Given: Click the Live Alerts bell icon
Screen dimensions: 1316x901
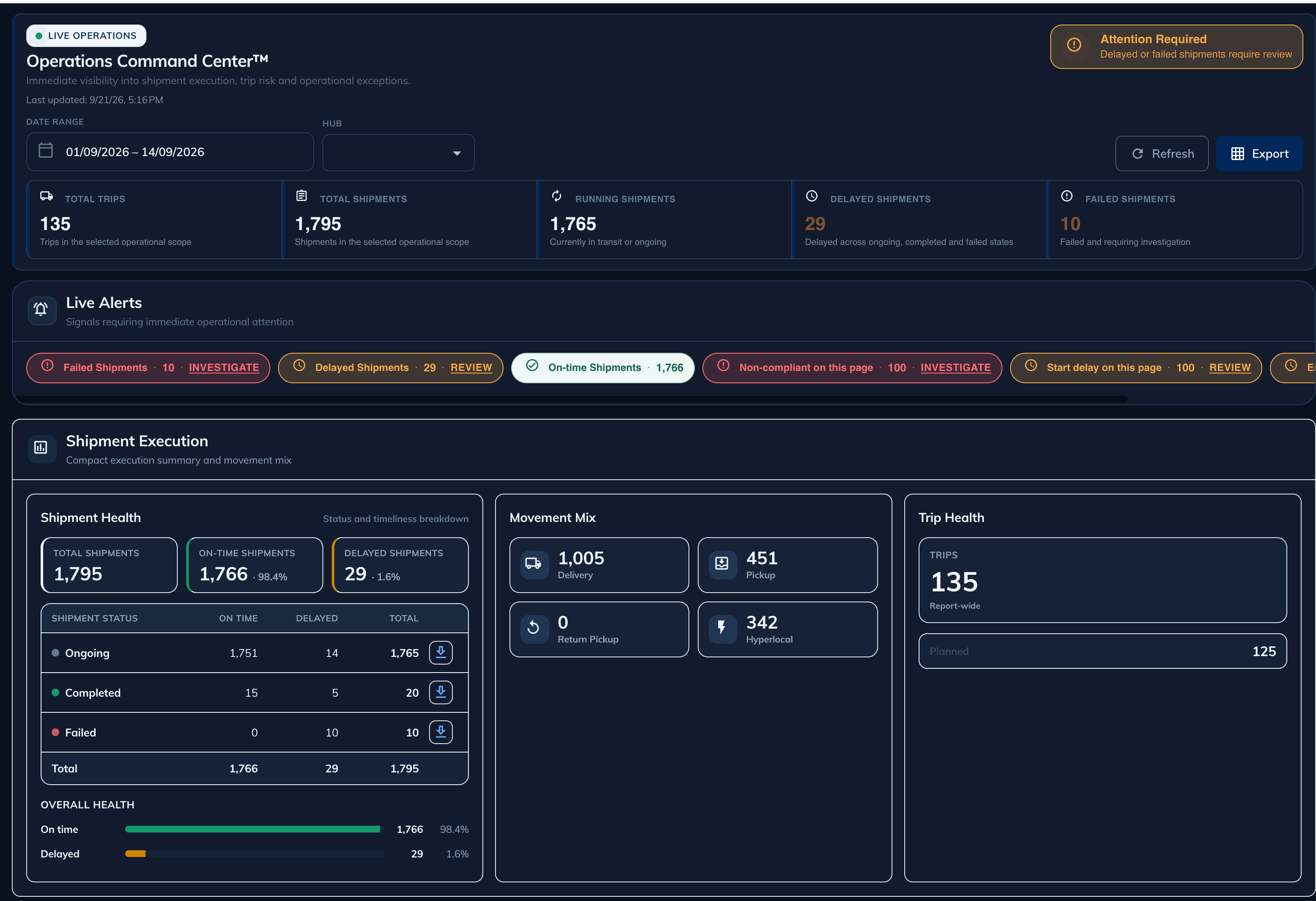Looking at the screenshot, I should (x=41, y=310).
